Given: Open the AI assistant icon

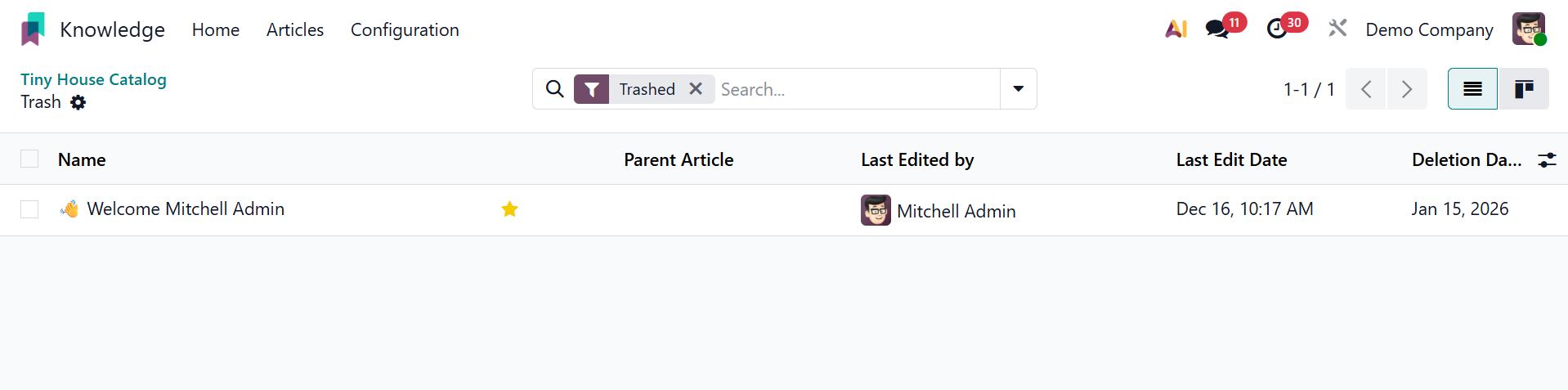Looking at the screenshot, I should (x=1176, y=29).
